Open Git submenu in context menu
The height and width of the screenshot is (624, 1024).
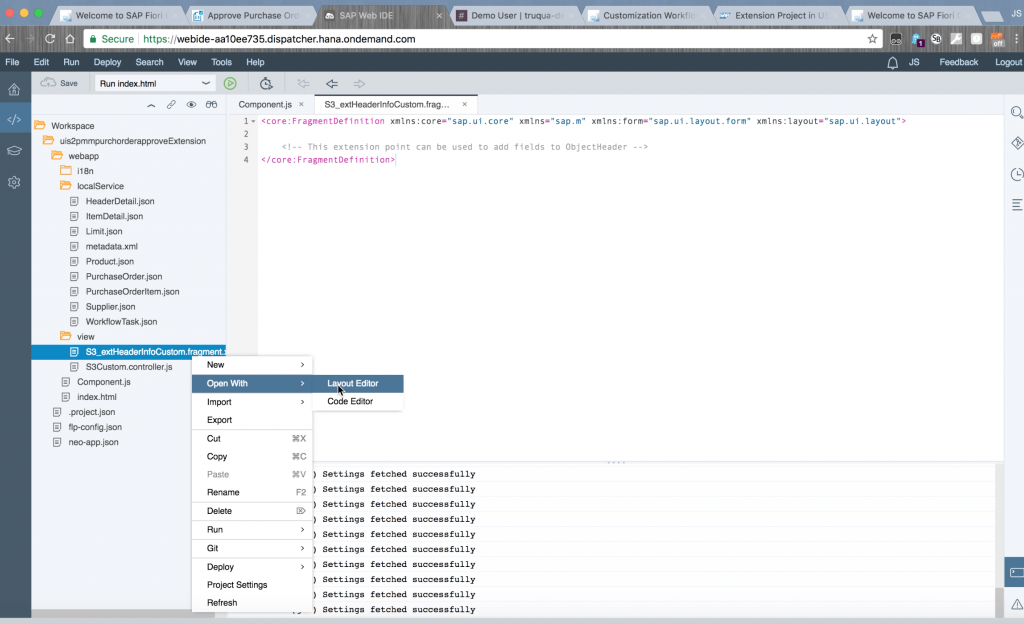click(252, 548)
